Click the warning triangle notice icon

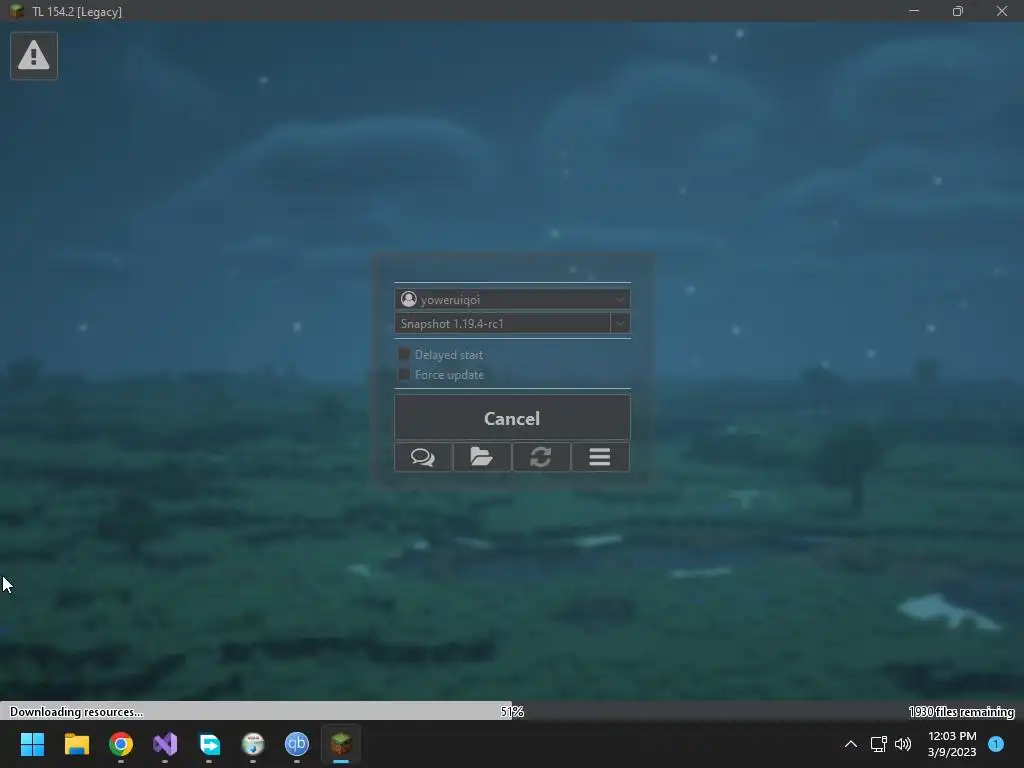tap(34, 56)
